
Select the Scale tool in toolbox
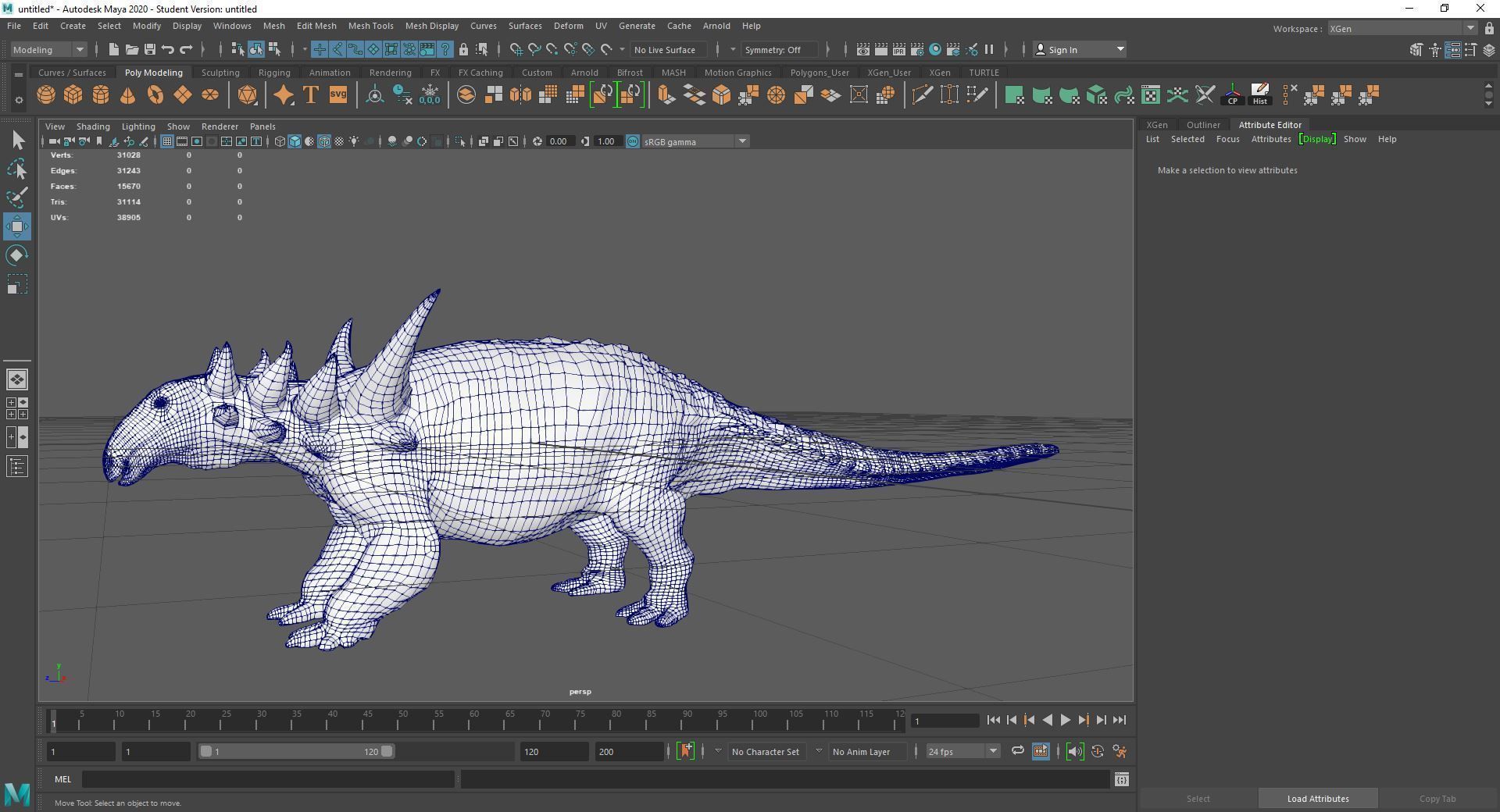coord(17,284)
